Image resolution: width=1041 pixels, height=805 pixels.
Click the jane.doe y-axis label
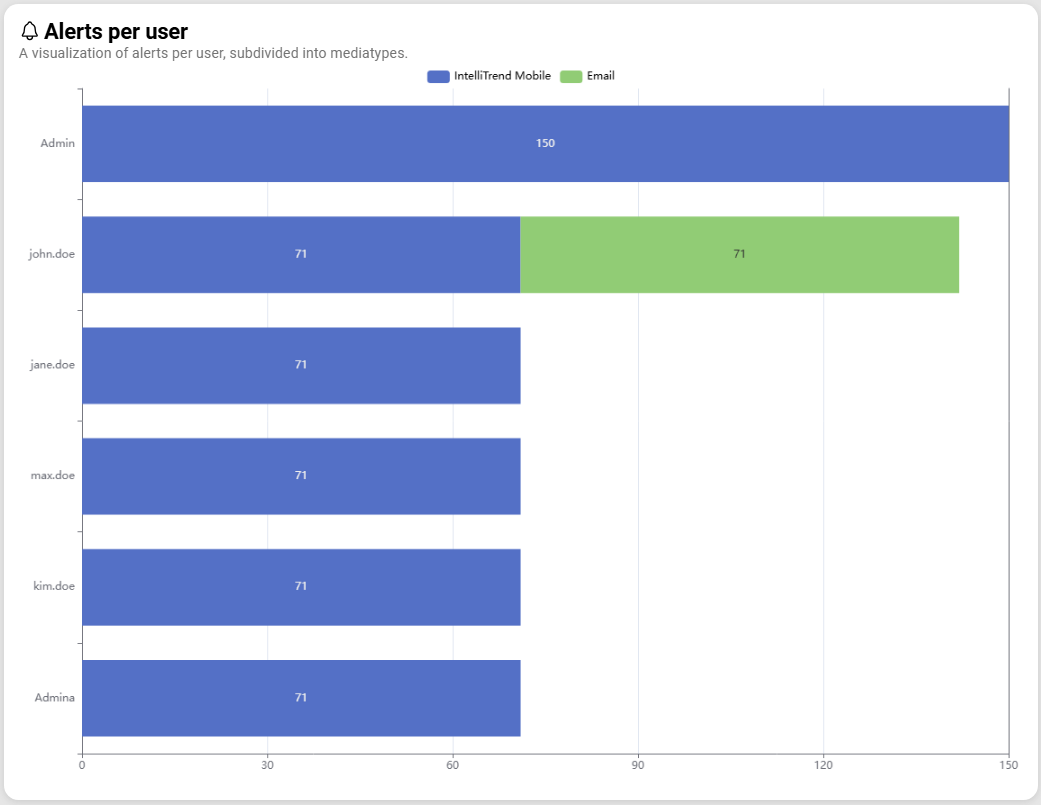(52, 365)
